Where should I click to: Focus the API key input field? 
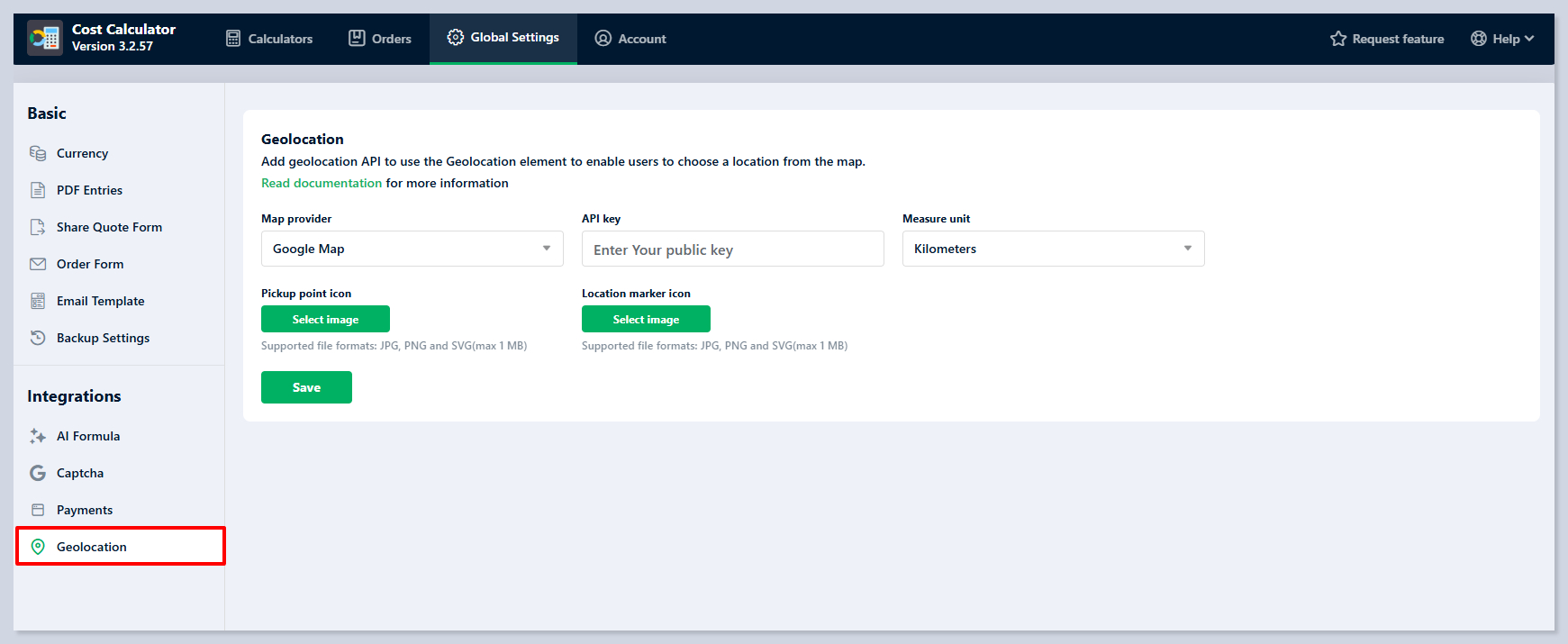point(732,249)
